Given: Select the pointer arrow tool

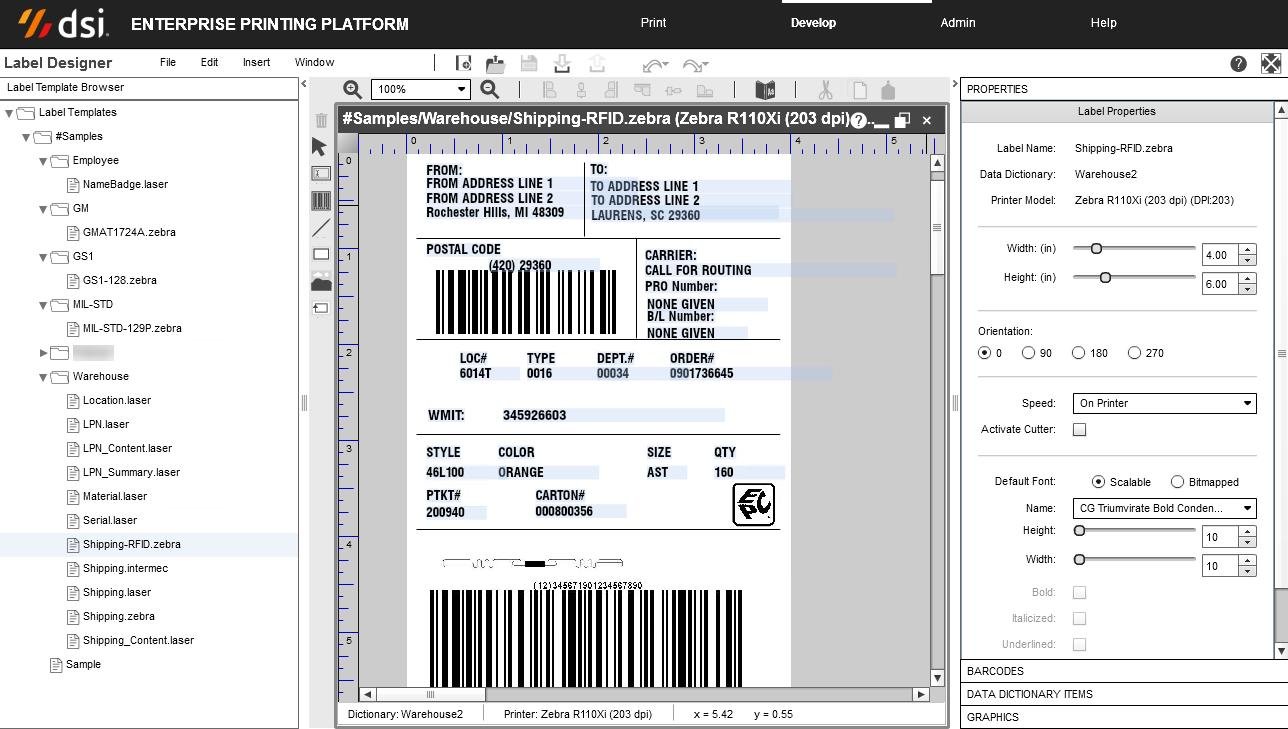Looking at the screenshot, I should [320, 147].
